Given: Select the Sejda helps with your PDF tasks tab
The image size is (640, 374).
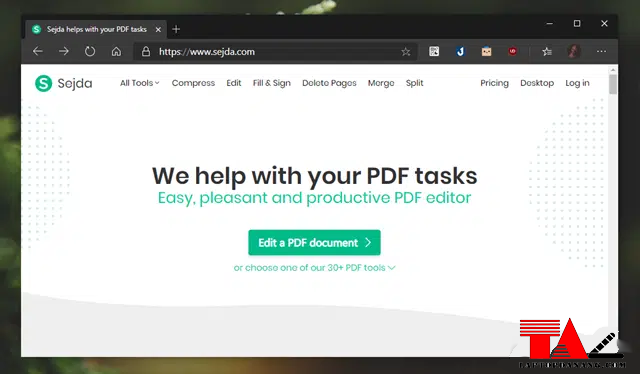Looking at the screenshot, I should [x=96, y=29].
